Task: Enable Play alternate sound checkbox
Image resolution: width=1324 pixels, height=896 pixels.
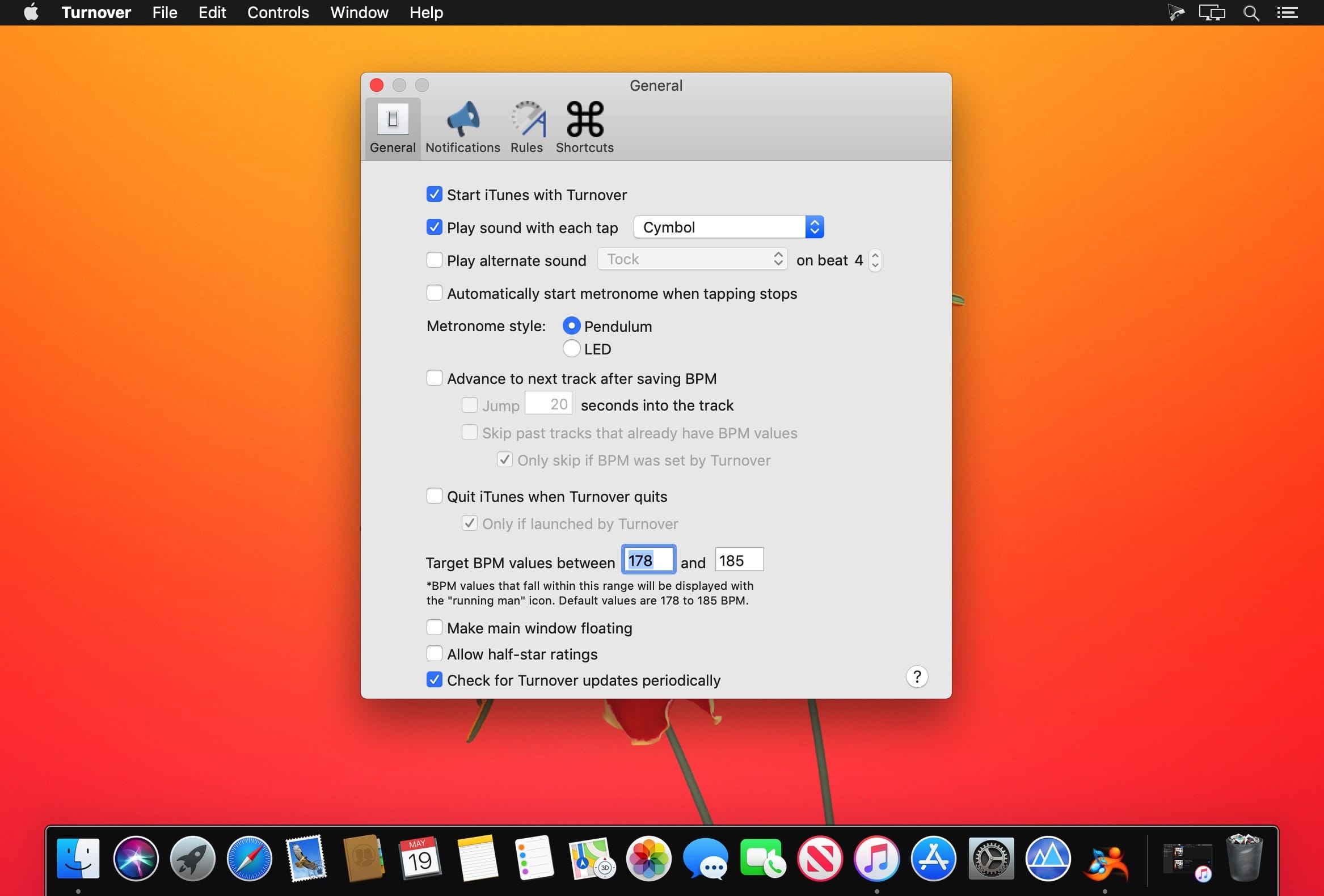Action: (x=434, y=260)
